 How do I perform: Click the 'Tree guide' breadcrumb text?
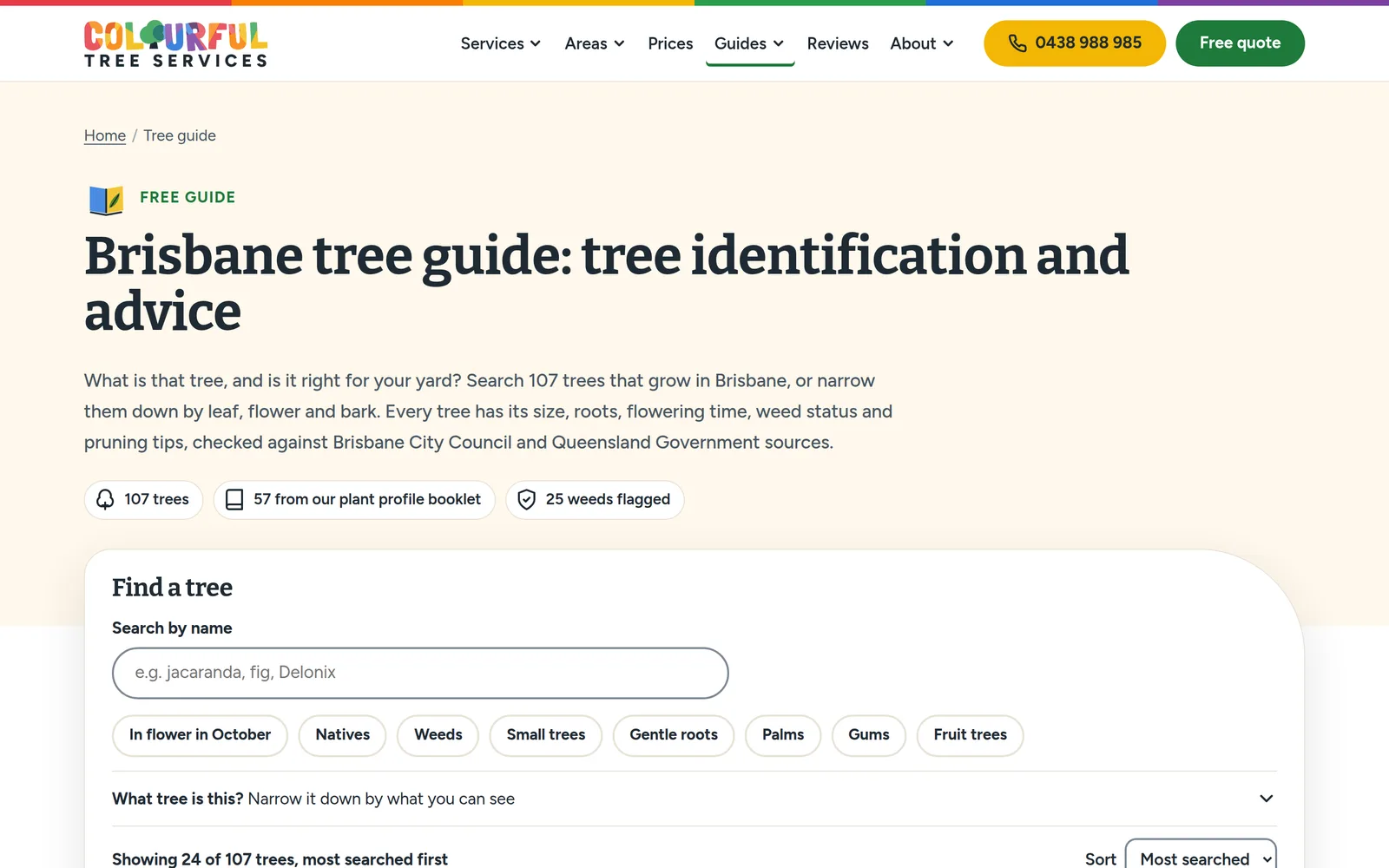click(180, 135)
